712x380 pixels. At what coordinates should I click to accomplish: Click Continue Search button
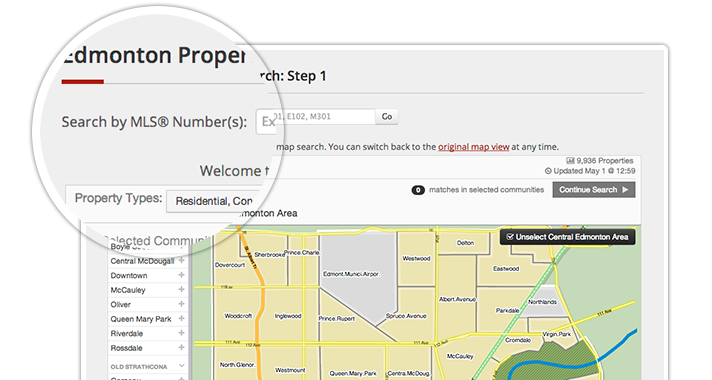(593, 190)
